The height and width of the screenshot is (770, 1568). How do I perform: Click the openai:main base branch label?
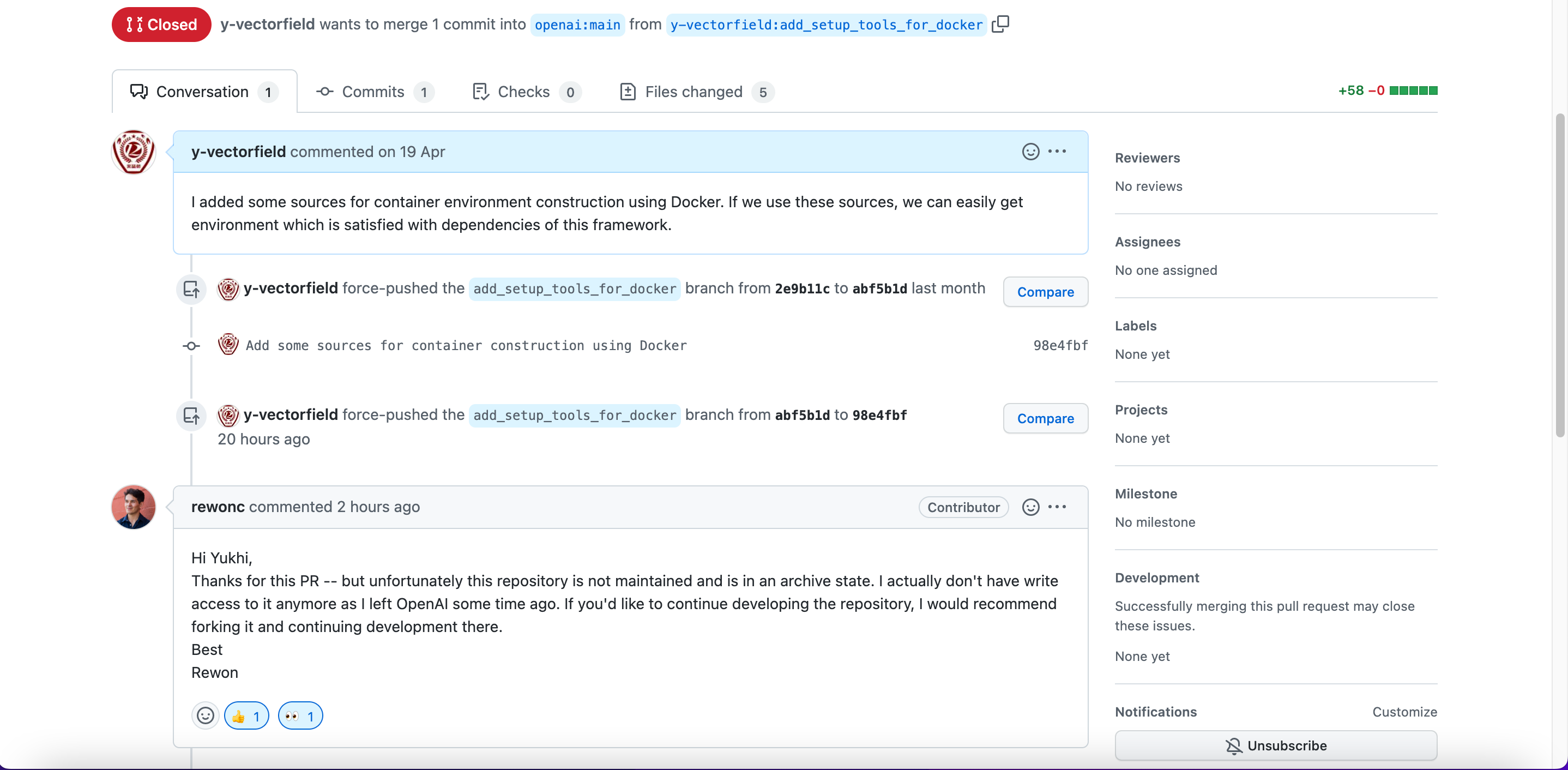pos(577,25)
